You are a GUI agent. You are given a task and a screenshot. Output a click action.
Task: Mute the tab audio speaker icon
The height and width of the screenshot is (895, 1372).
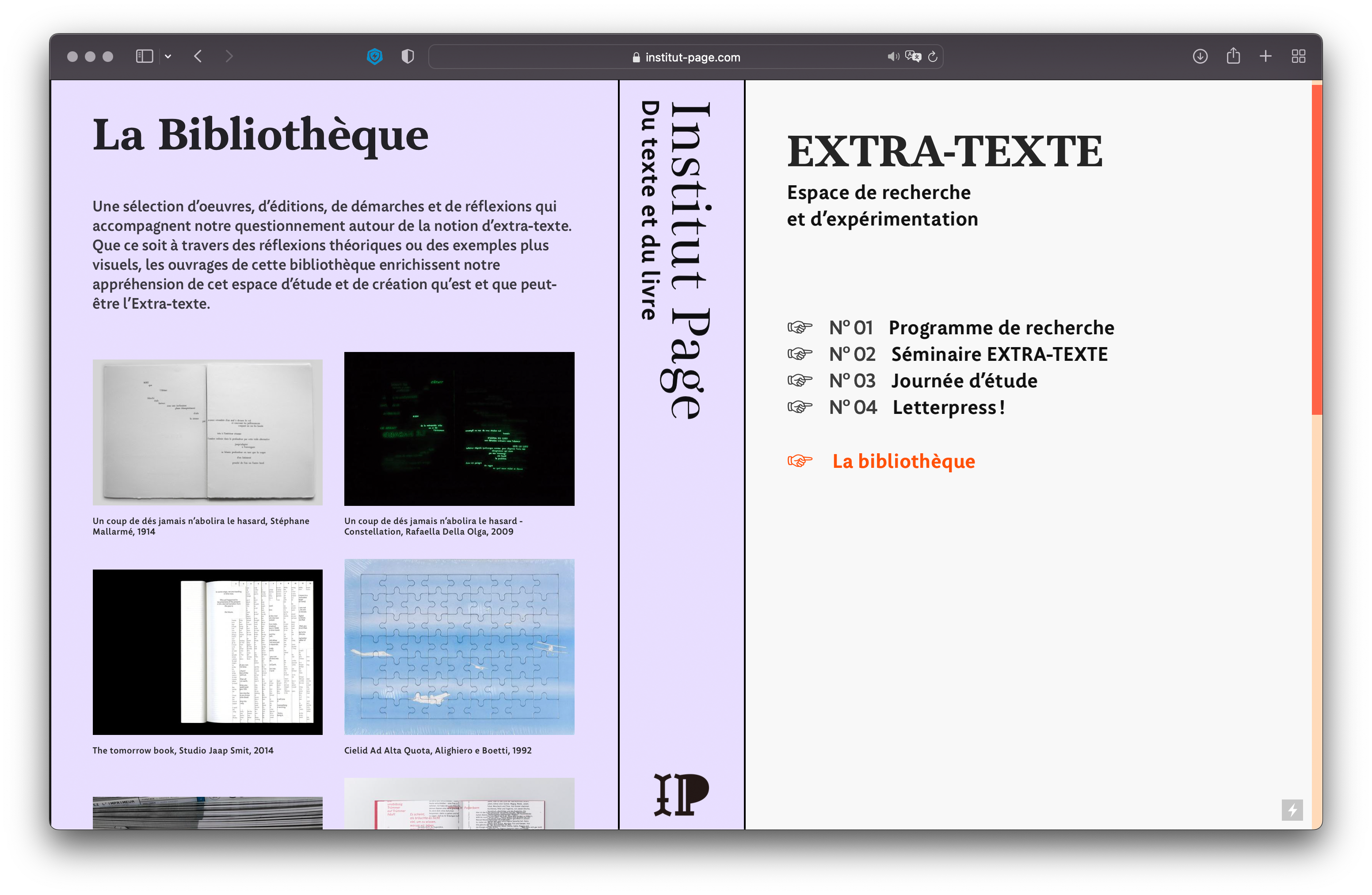(892, 57)
